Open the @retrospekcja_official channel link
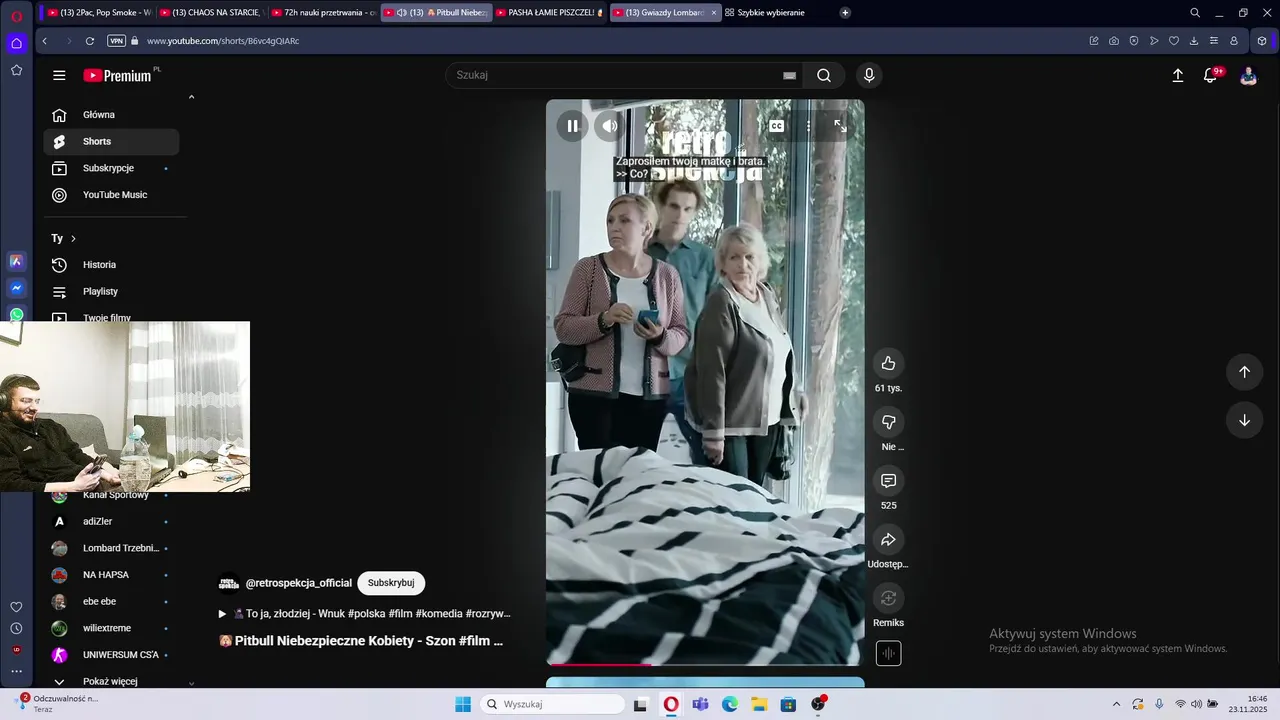This screenshot has width=1280, height=720. 299,583
